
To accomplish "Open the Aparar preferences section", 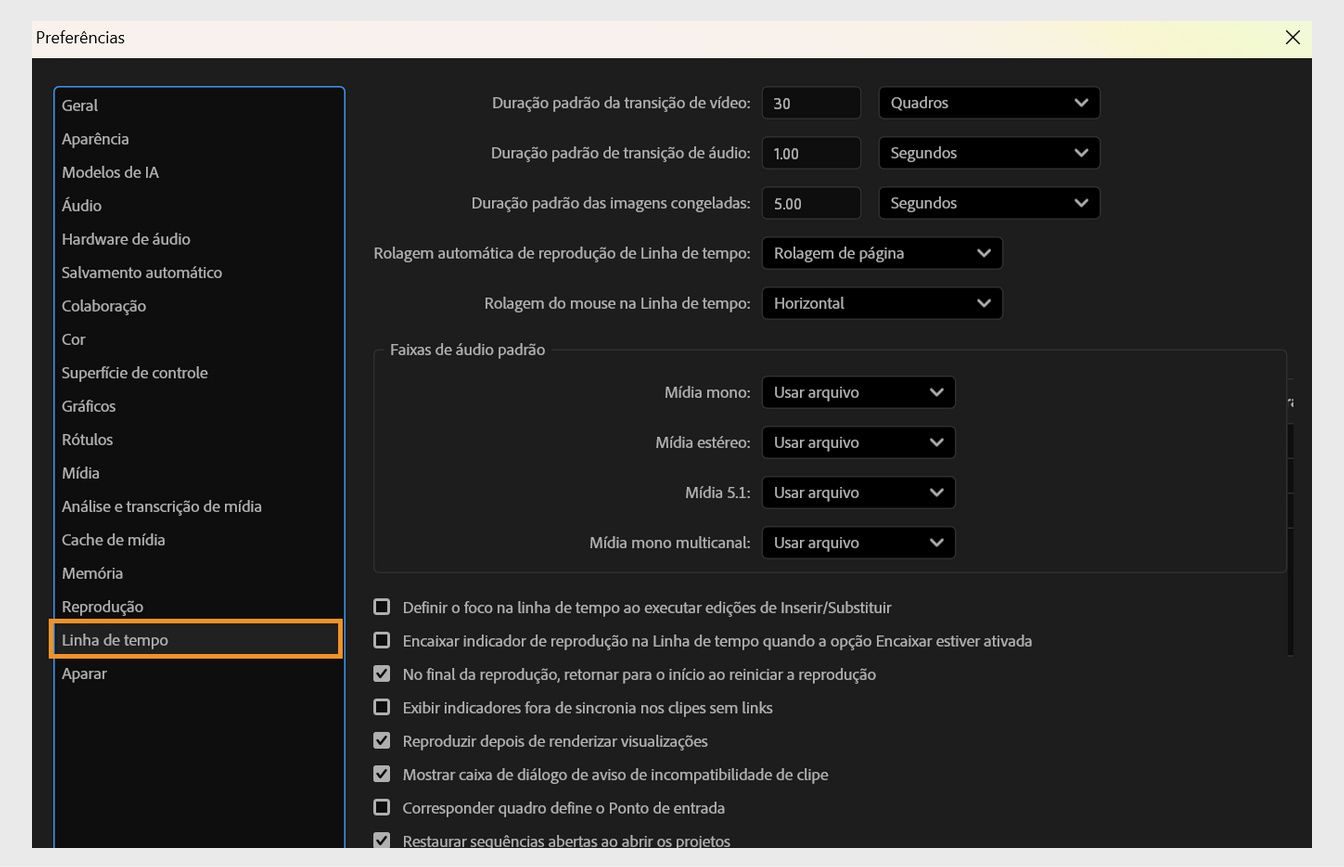I will [84, 673].
